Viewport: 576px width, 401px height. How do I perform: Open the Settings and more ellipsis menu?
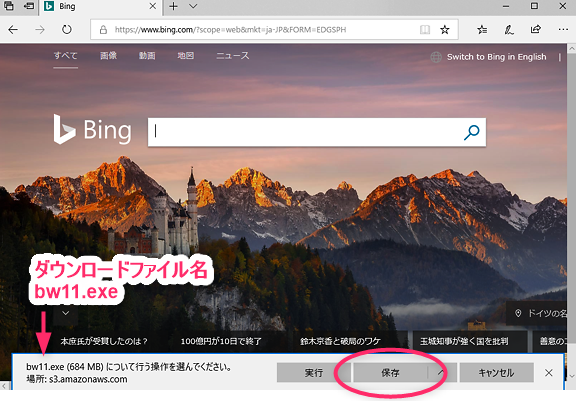coord(563,29)
